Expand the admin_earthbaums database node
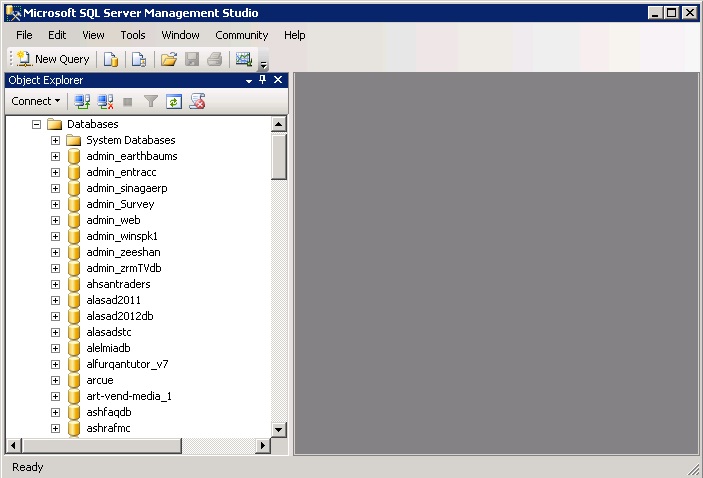The width and height of the screenshot is (703, 478). click(55, 156)
